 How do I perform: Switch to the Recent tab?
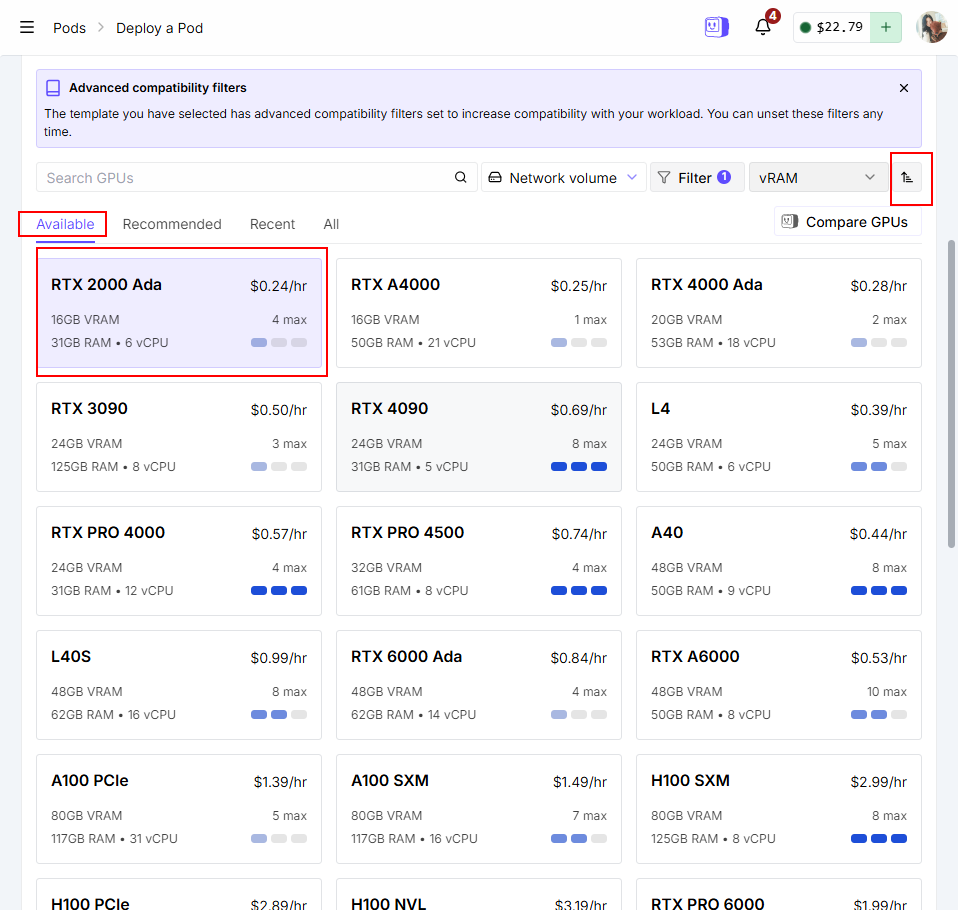point(272,224)
